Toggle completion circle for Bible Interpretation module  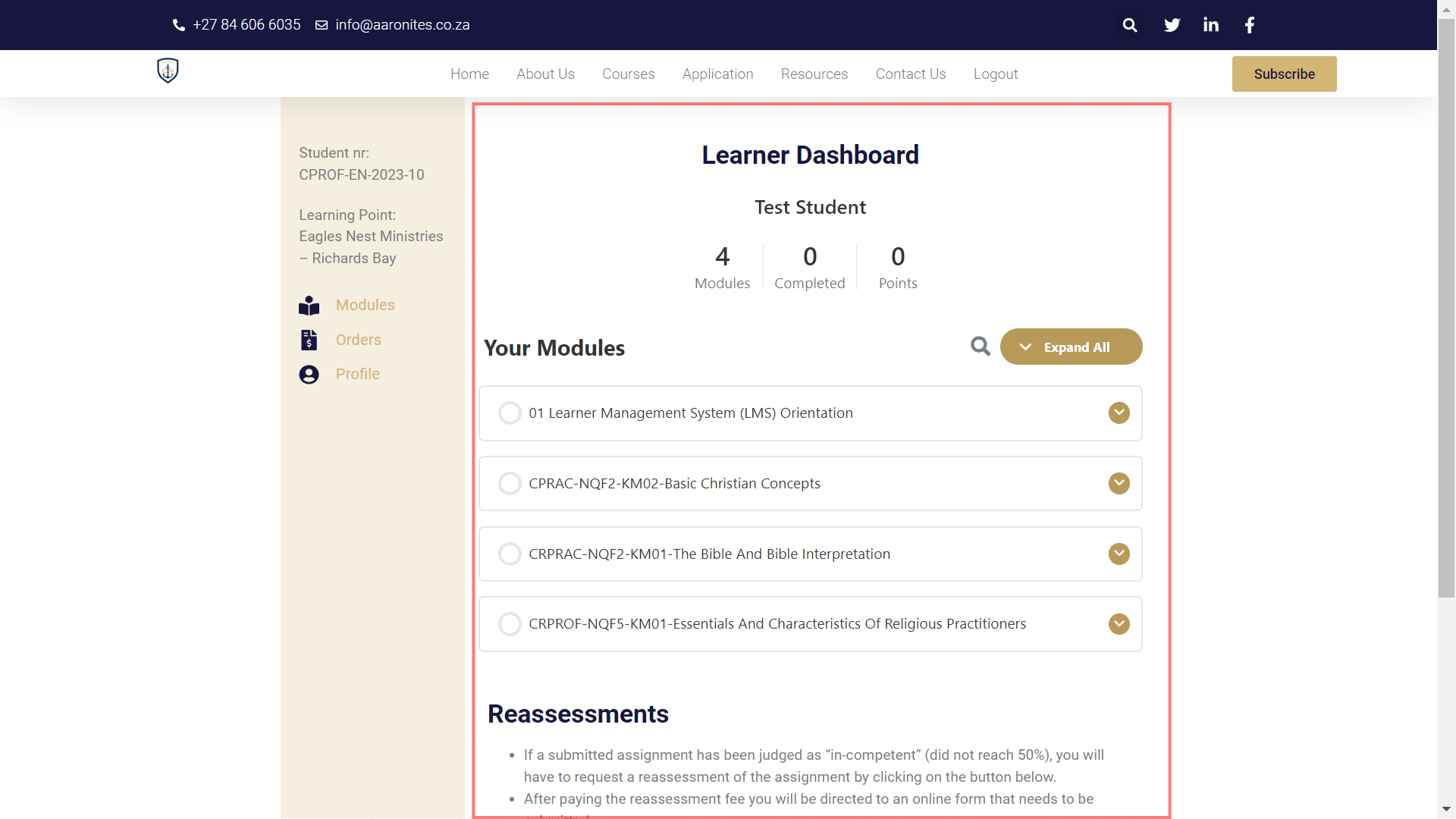pos(510,554)
